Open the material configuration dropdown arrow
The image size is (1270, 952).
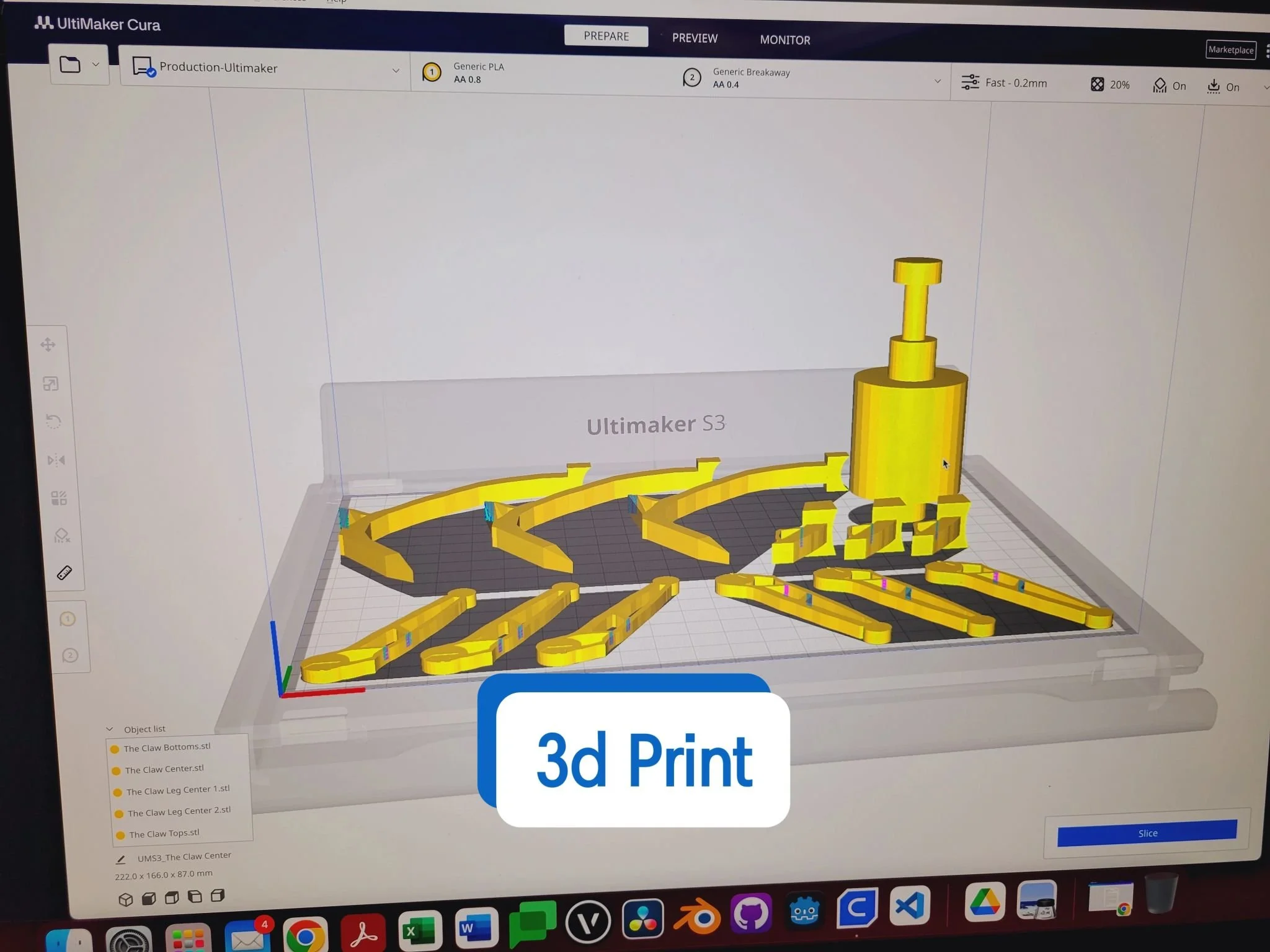[937, 81]
